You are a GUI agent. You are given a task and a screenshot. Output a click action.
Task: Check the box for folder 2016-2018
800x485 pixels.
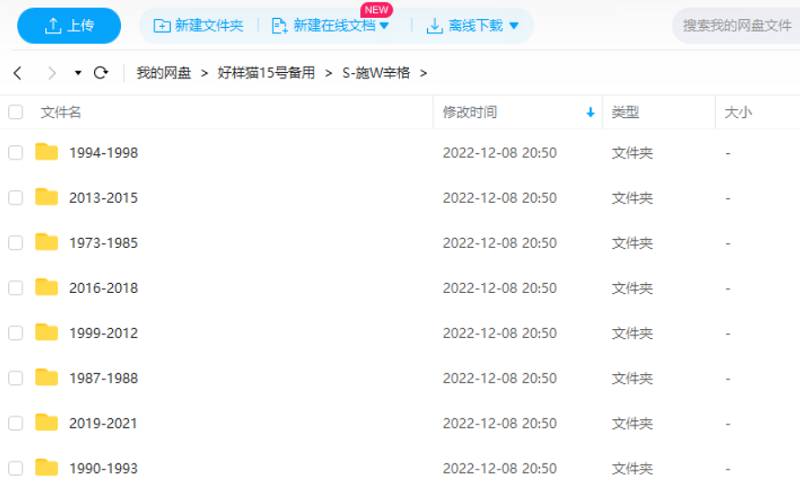point(16,288)
